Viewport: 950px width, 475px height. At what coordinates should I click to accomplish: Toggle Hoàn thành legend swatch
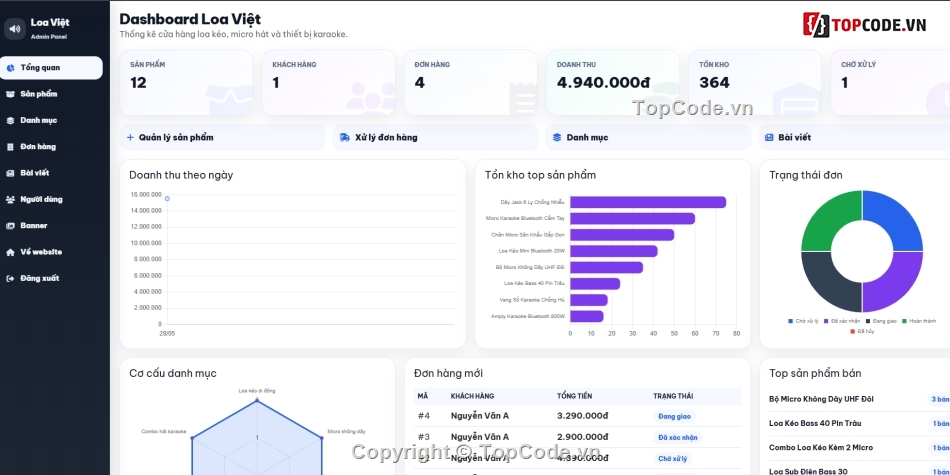(x=905, y=321)
